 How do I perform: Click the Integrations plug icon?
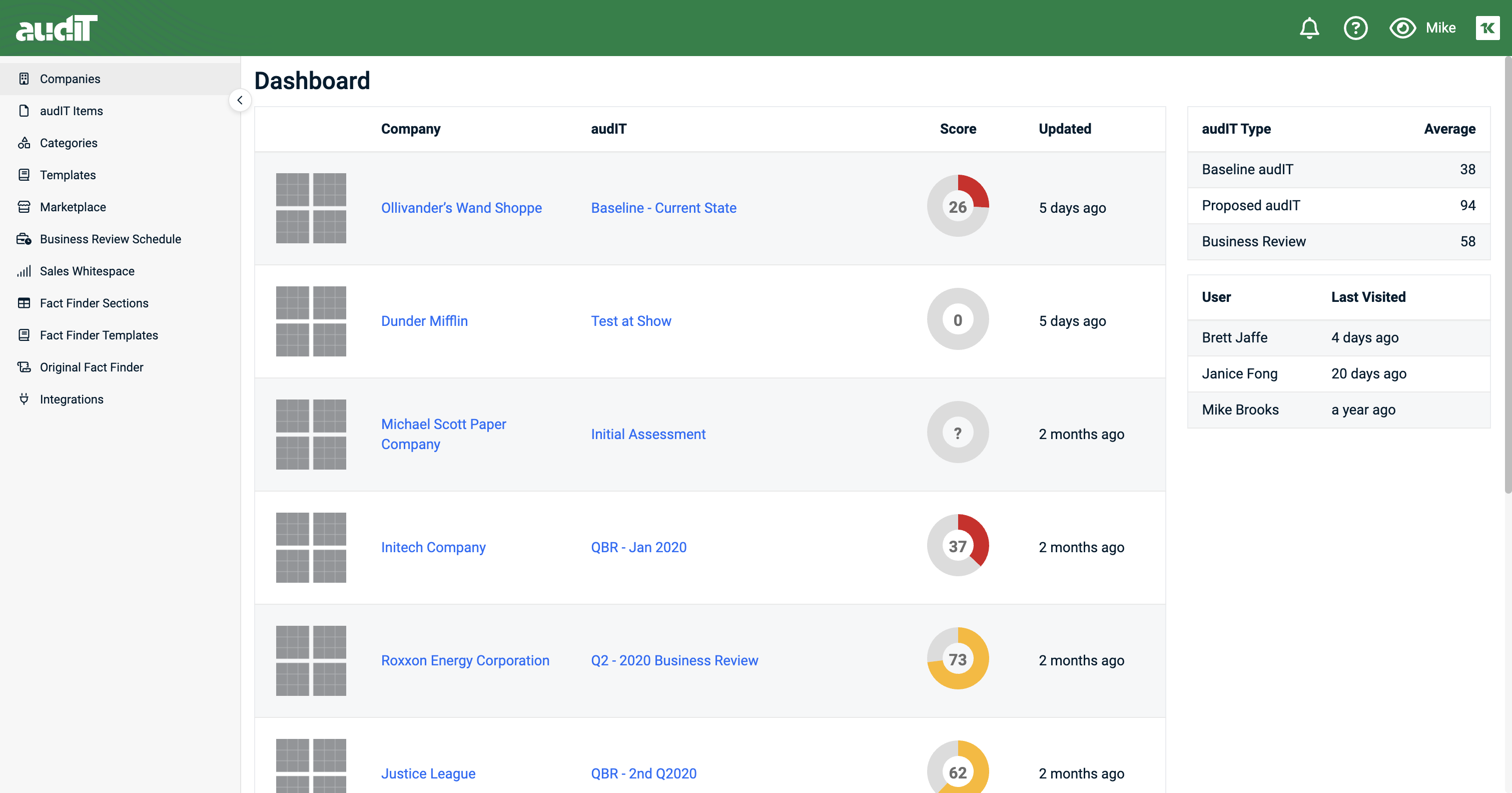click(24, 399)
